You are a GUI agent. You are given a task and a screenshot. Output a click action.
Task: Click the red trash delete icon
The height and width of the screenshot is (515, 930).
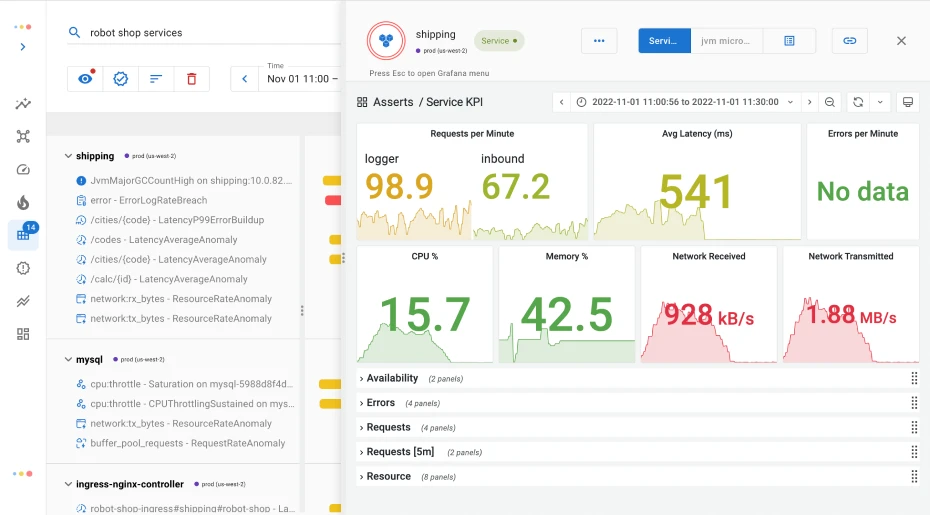191,79
